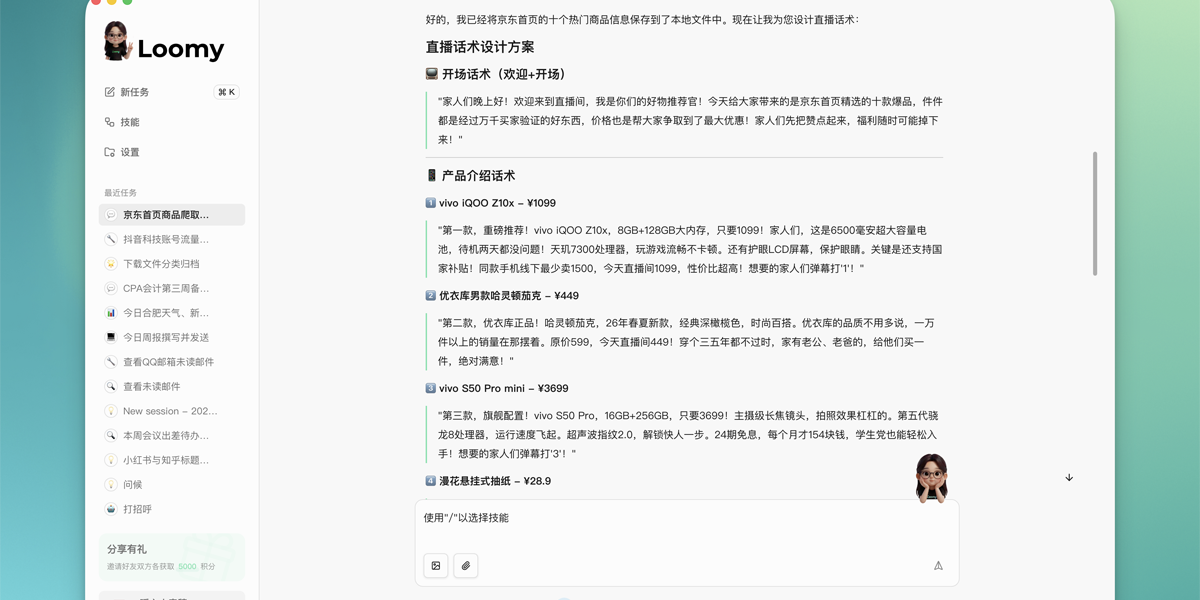This screenshot has width=1200, height=600.
Task: Click the speech-bubble icon of 京东首页商品爬取
Action: 111,215
